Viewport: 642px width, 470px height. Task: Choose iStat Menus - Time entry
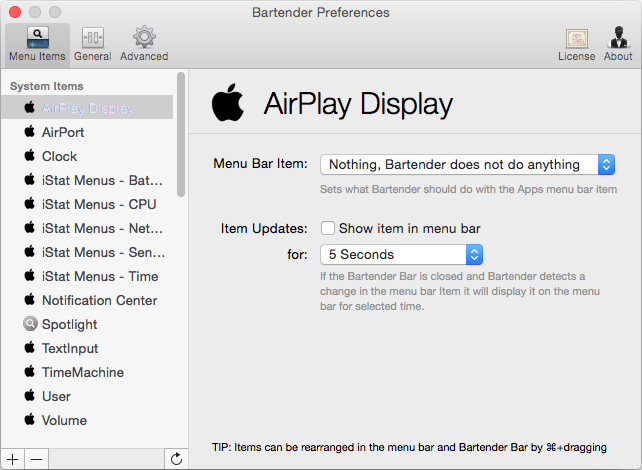(x=87, y=276)
